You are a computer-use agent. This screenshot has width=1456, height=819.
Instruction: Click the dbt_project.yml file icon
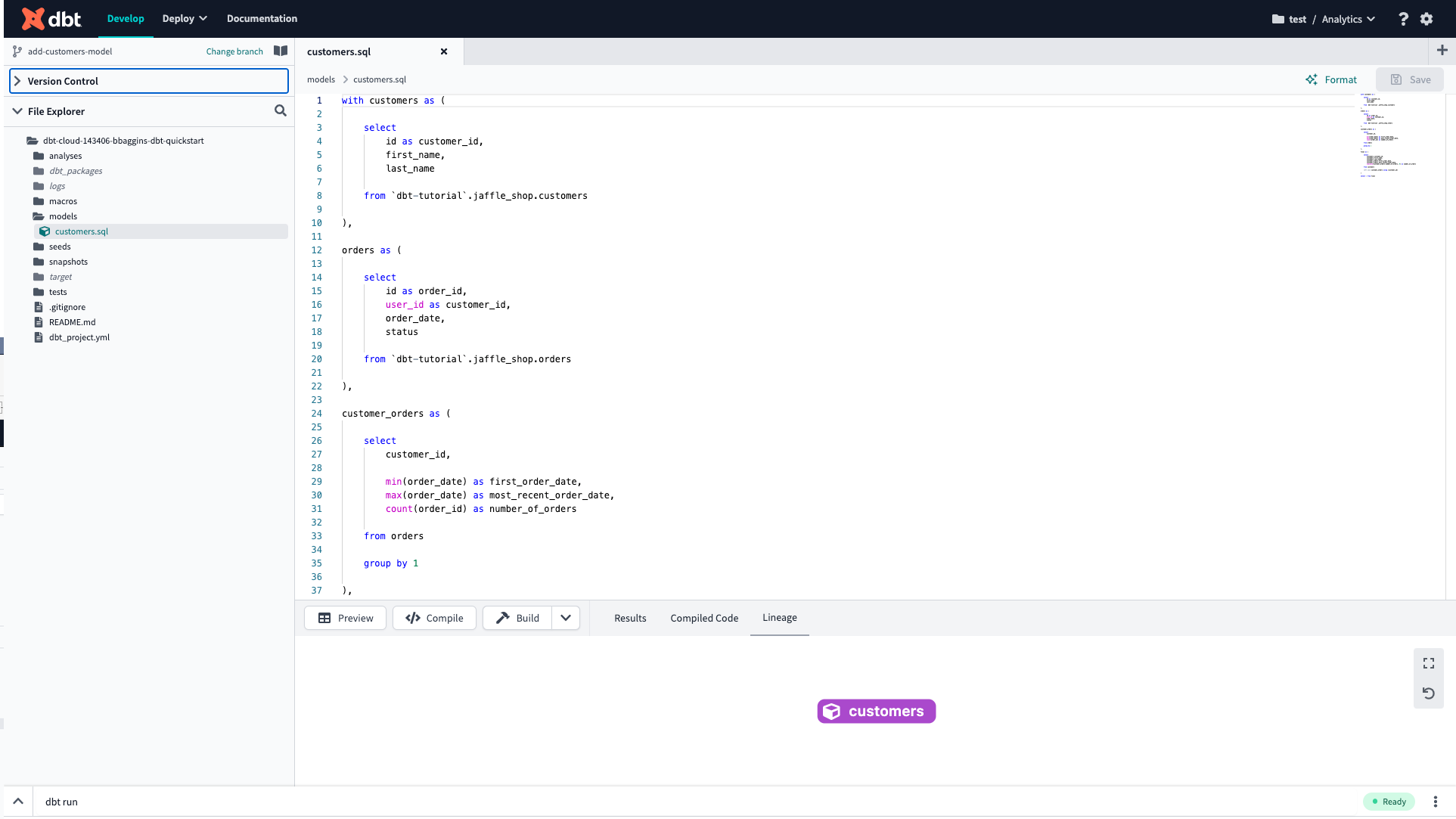(39, 337)
